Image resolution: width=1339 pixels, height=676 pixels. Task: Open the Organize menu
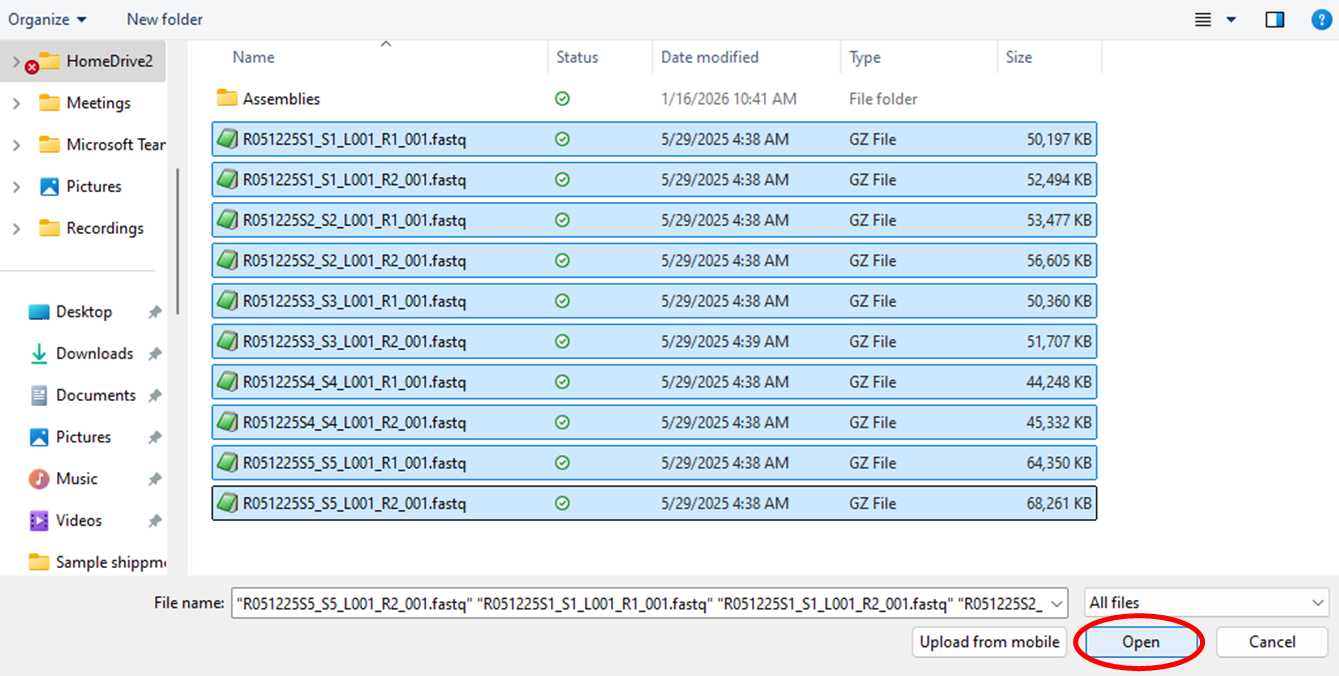click(47, 19)
